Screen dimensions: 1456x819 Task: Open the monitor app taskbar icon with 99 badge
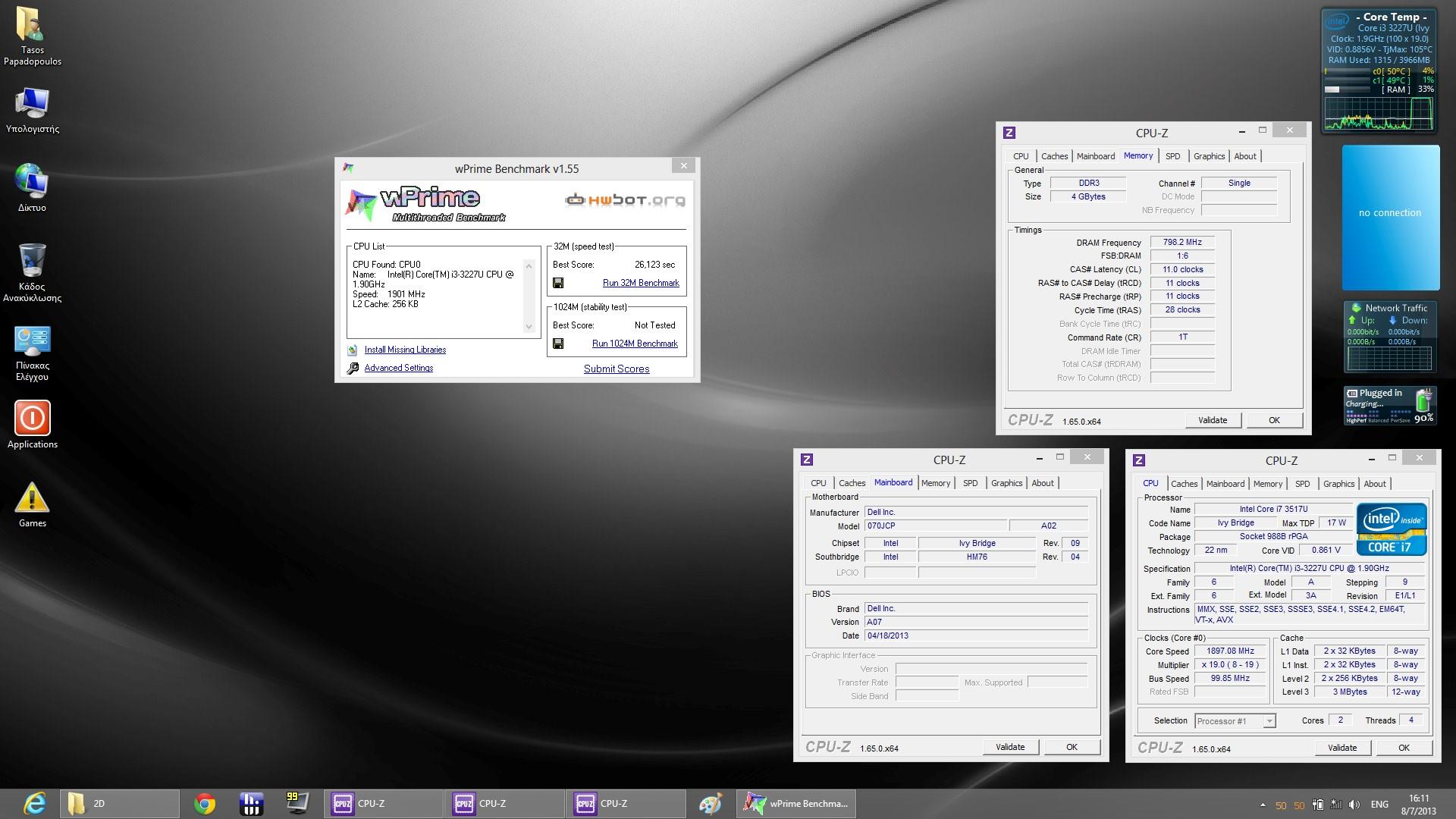297,803
